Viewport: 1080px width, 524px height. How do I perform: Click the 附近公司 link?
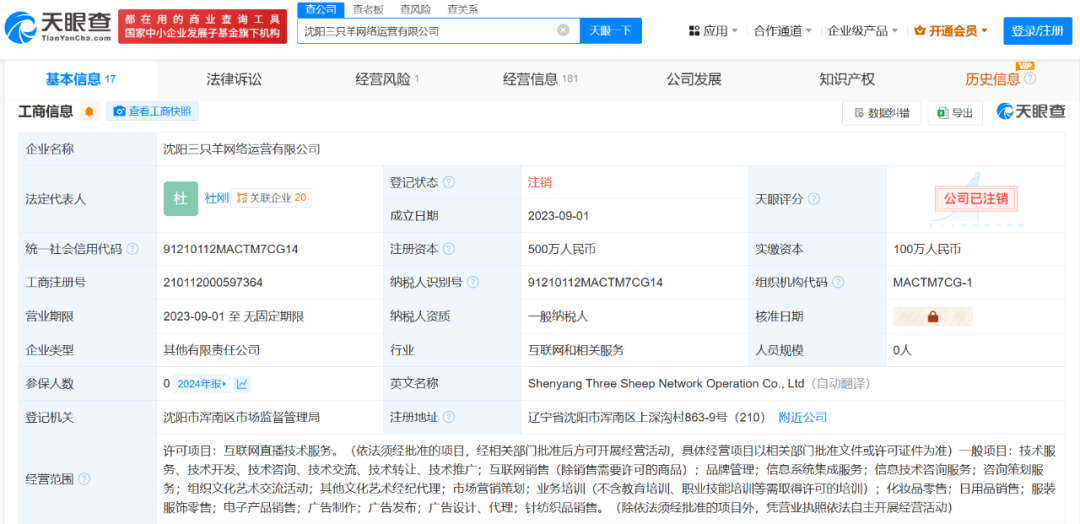pos(802,417)
